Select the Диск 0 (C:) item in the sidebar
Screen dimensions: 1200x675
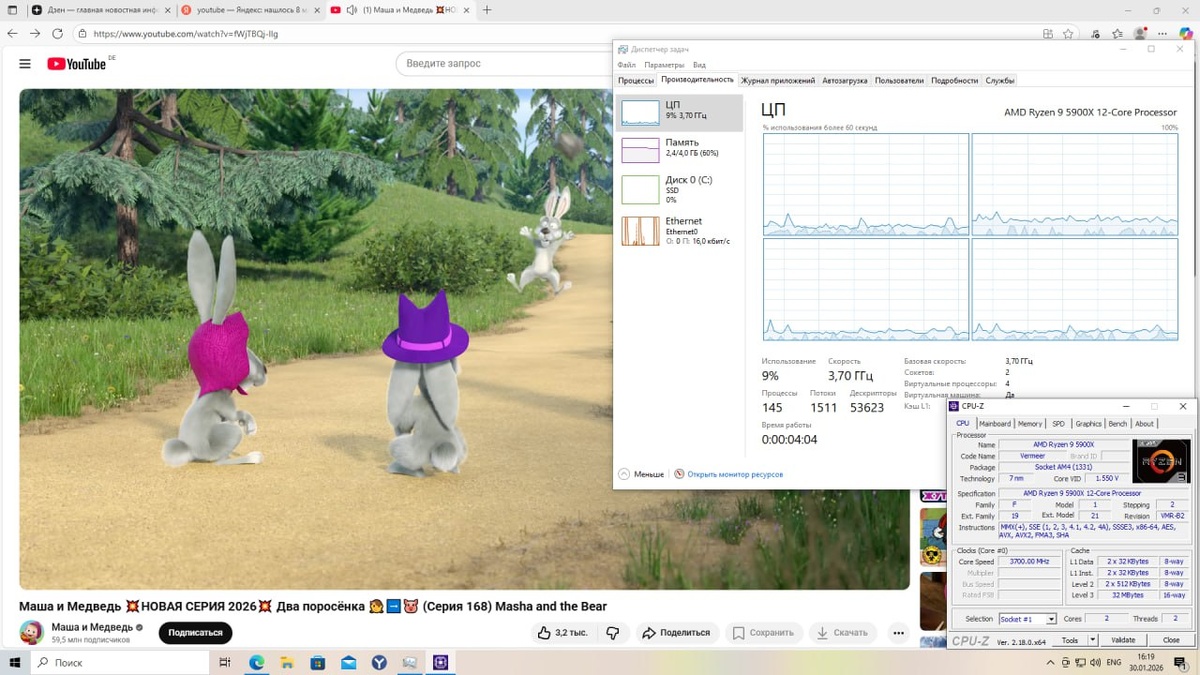[x=680, y=189]
